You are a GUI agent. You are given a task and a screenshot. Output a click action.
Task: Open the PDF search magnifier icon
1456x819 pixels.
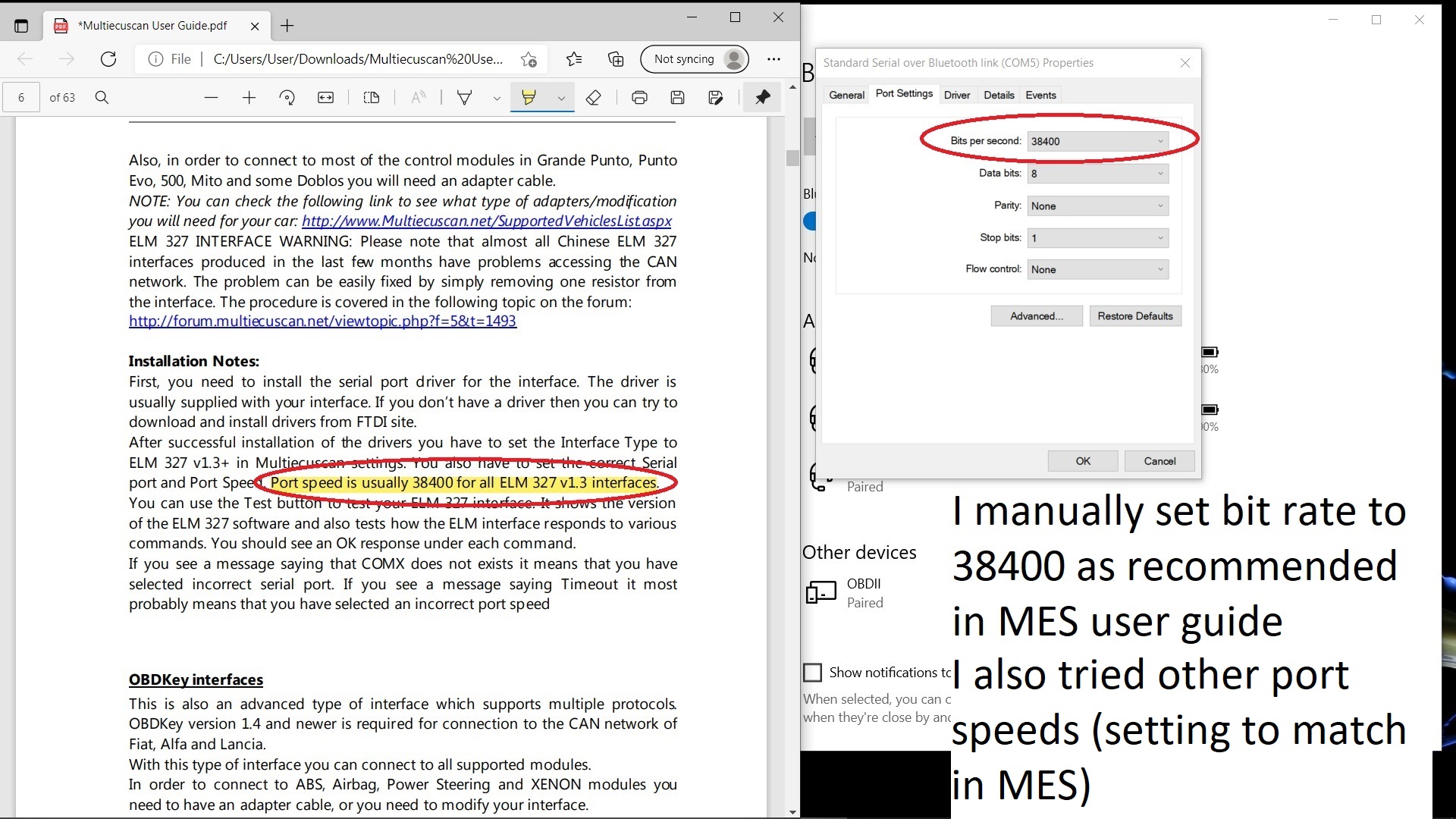pos(102,97)
